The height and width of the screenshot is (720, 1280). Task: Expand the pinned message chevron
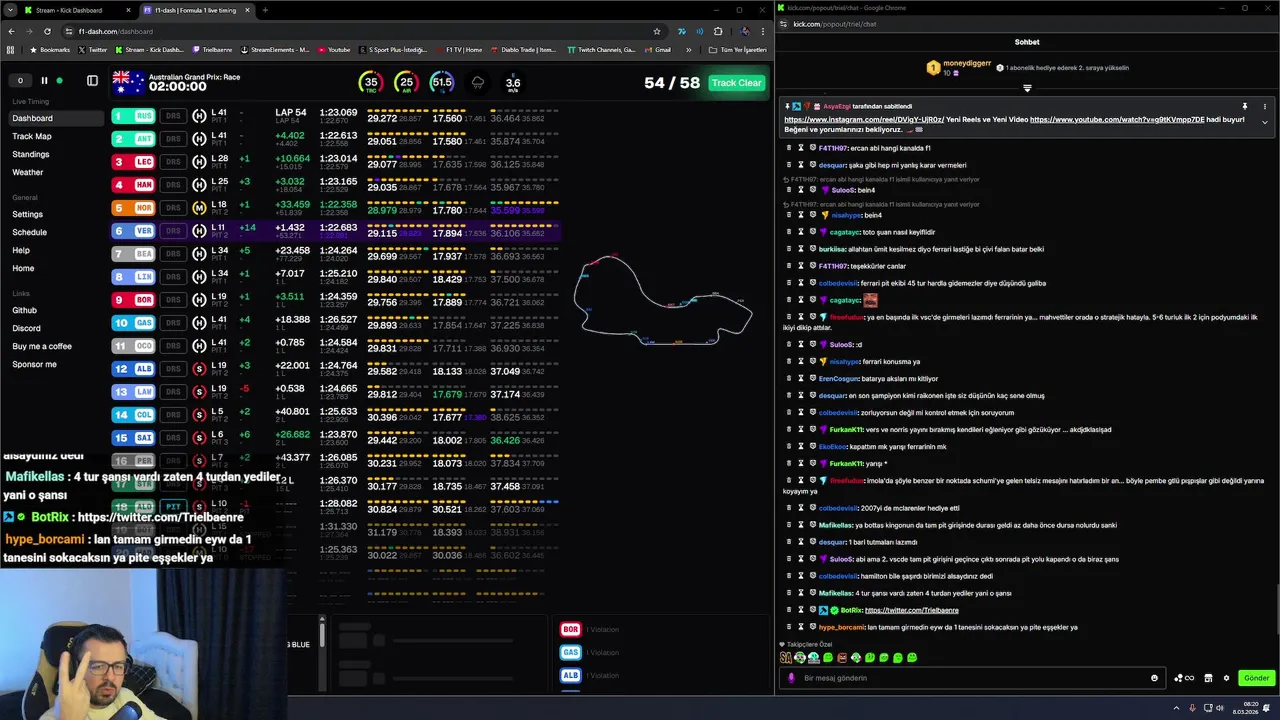[x=1264, y=122]
